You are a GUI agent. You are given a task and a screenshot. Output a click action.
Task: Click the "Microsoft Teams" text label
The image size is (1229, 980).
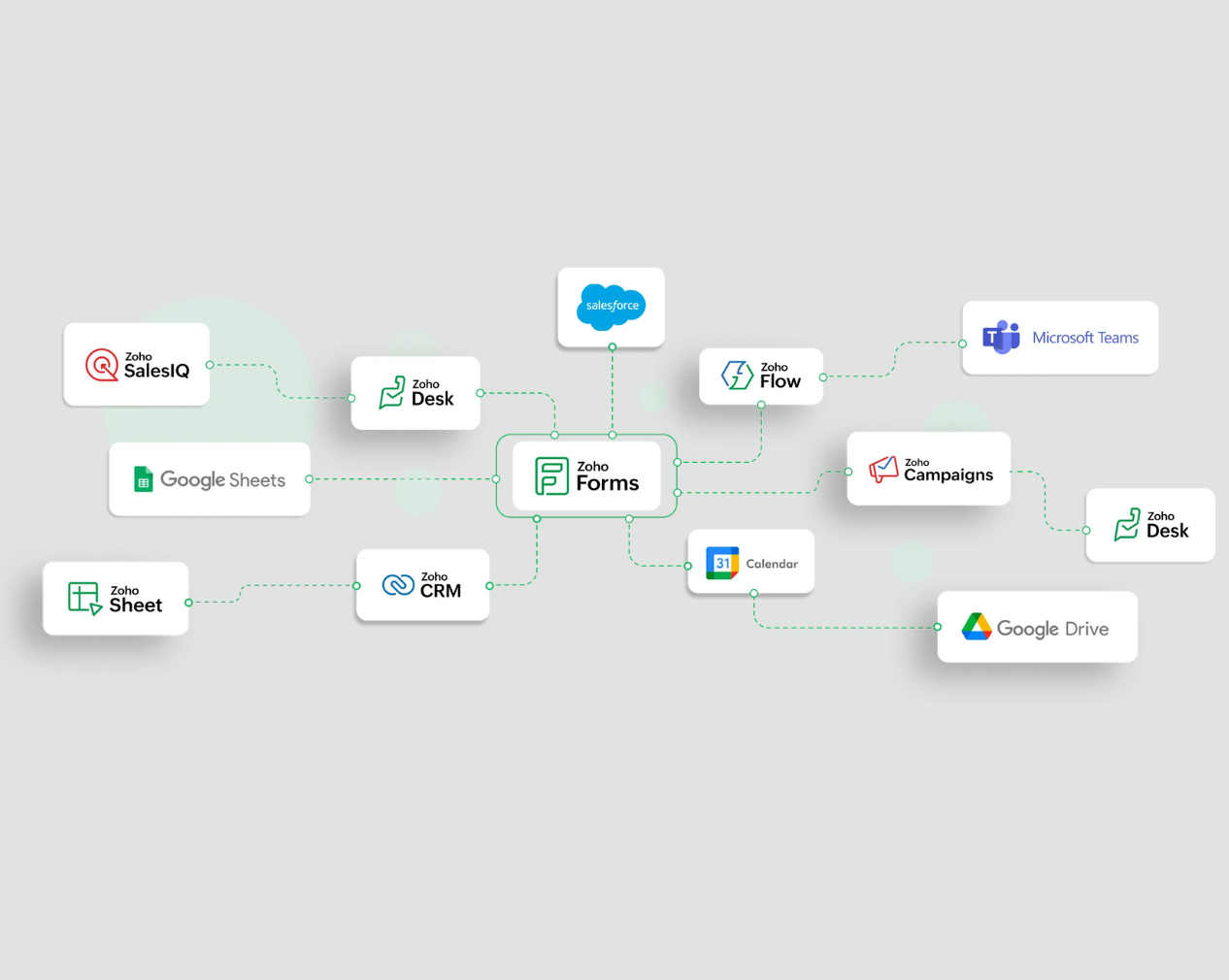coord(1085,338)
